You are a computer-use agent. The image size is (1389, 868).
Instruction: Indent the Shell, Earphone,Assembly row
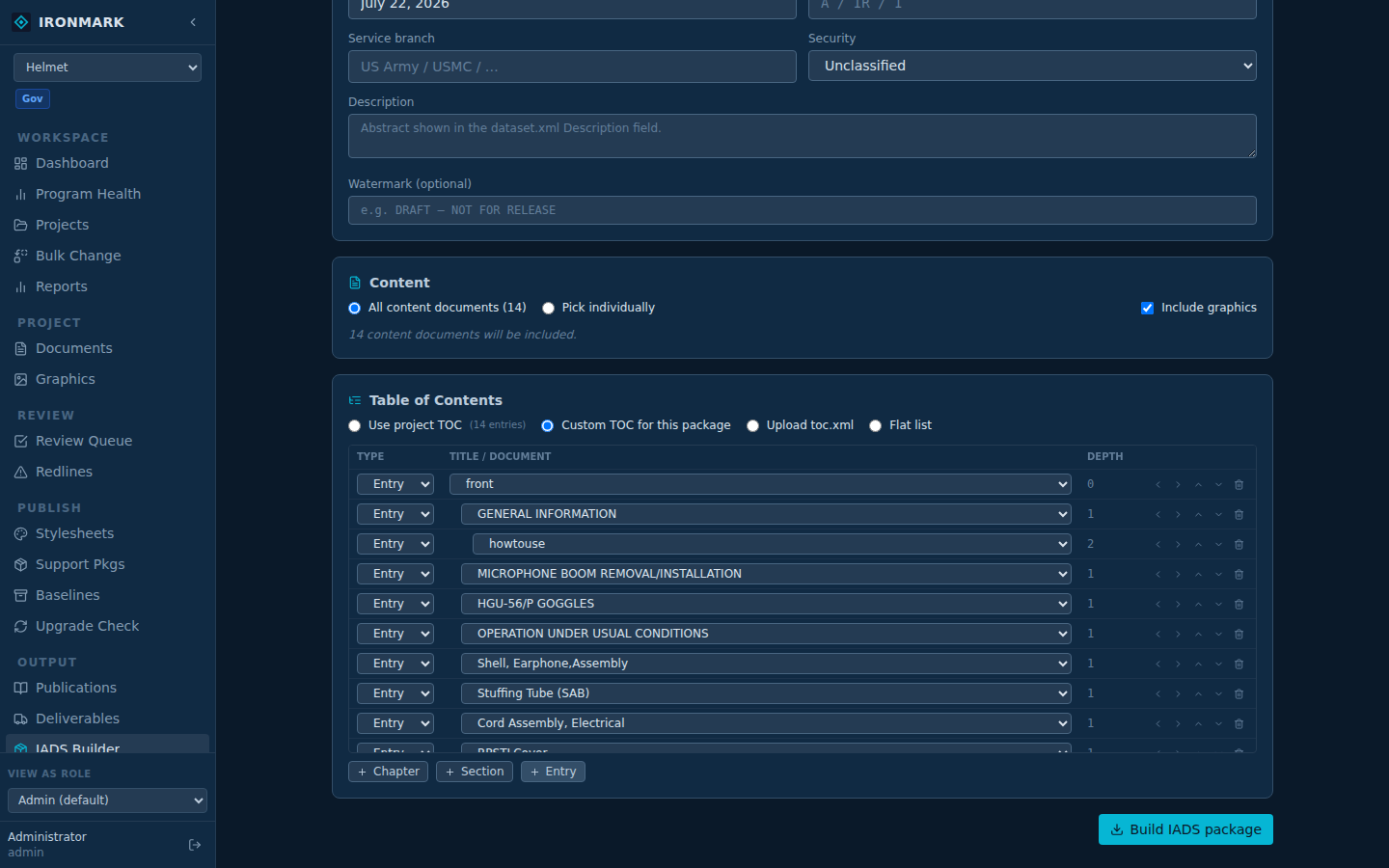click(x=1178, y=665)
